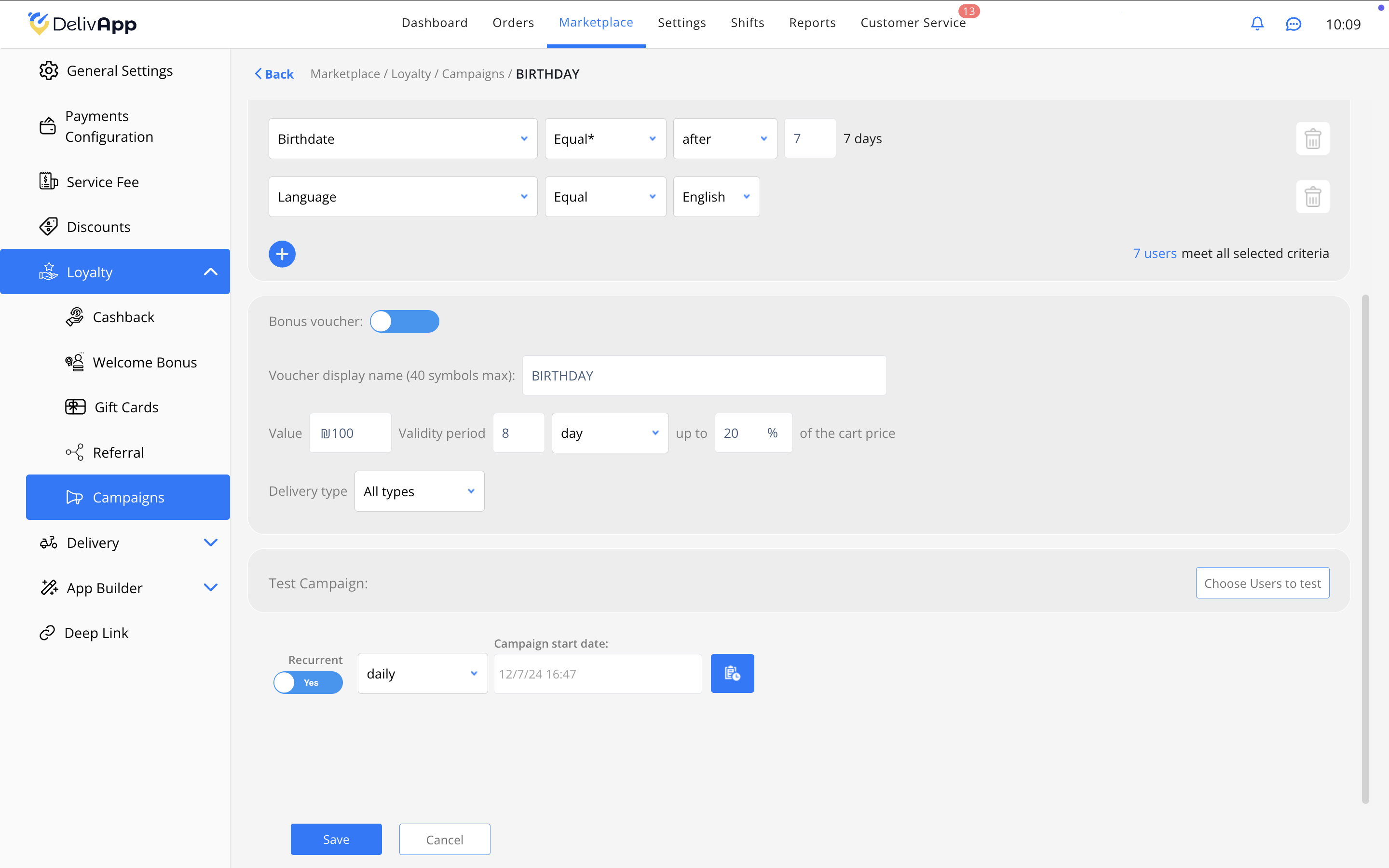
Task: Toggle the Bonus voucher switch
Action: tap(404, 322)
